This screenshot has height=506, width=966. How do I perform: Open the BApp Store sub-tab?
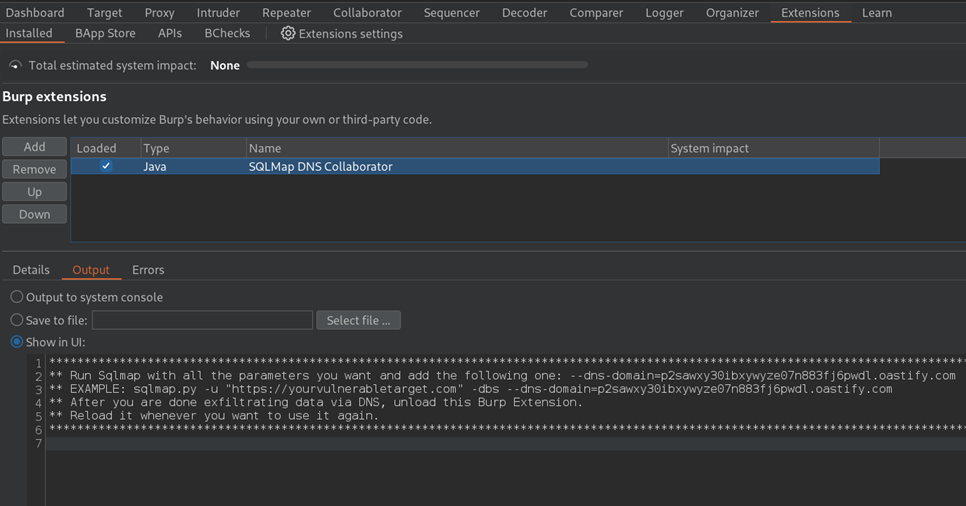[105, 33]
